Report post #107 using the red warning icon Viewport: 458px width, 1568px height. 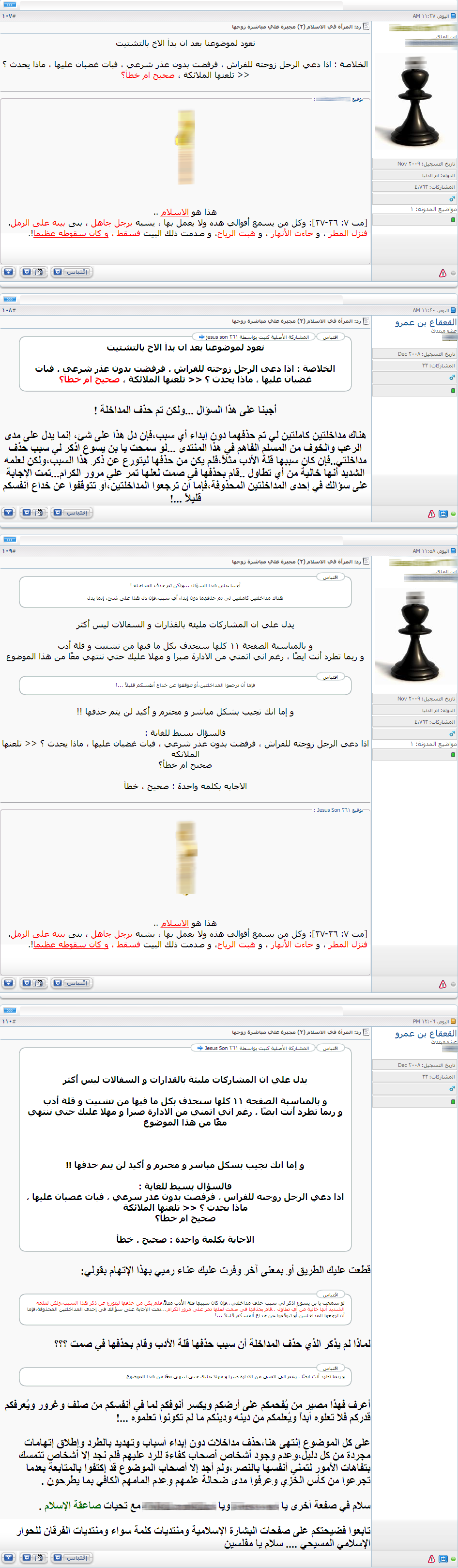pos(443,274)
